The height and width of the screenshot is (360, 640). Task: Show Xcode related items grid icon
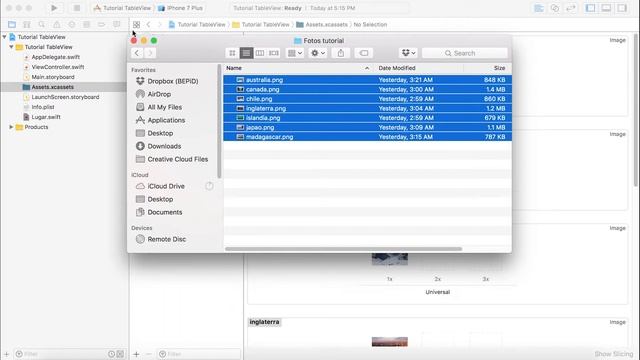click(x=136, y=24)
